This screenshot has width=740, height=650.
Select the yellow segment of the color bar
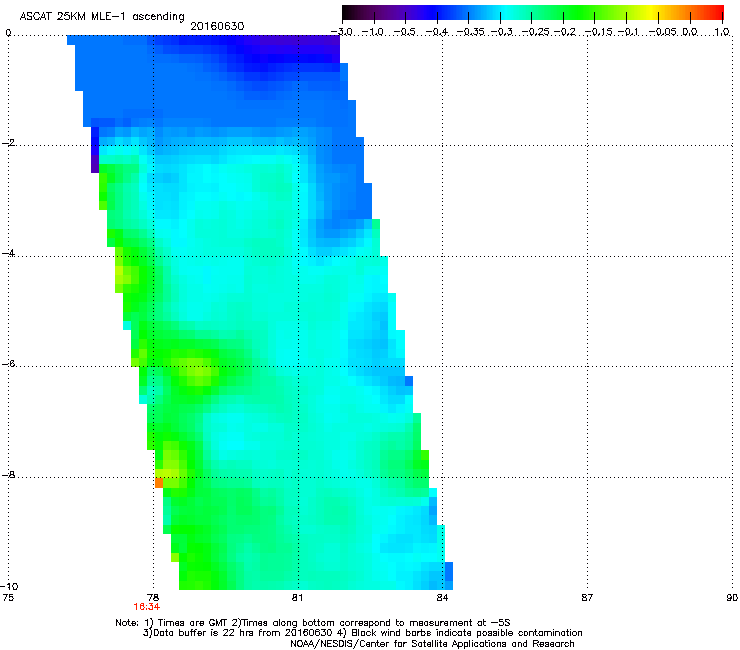(x=651, y=12)
